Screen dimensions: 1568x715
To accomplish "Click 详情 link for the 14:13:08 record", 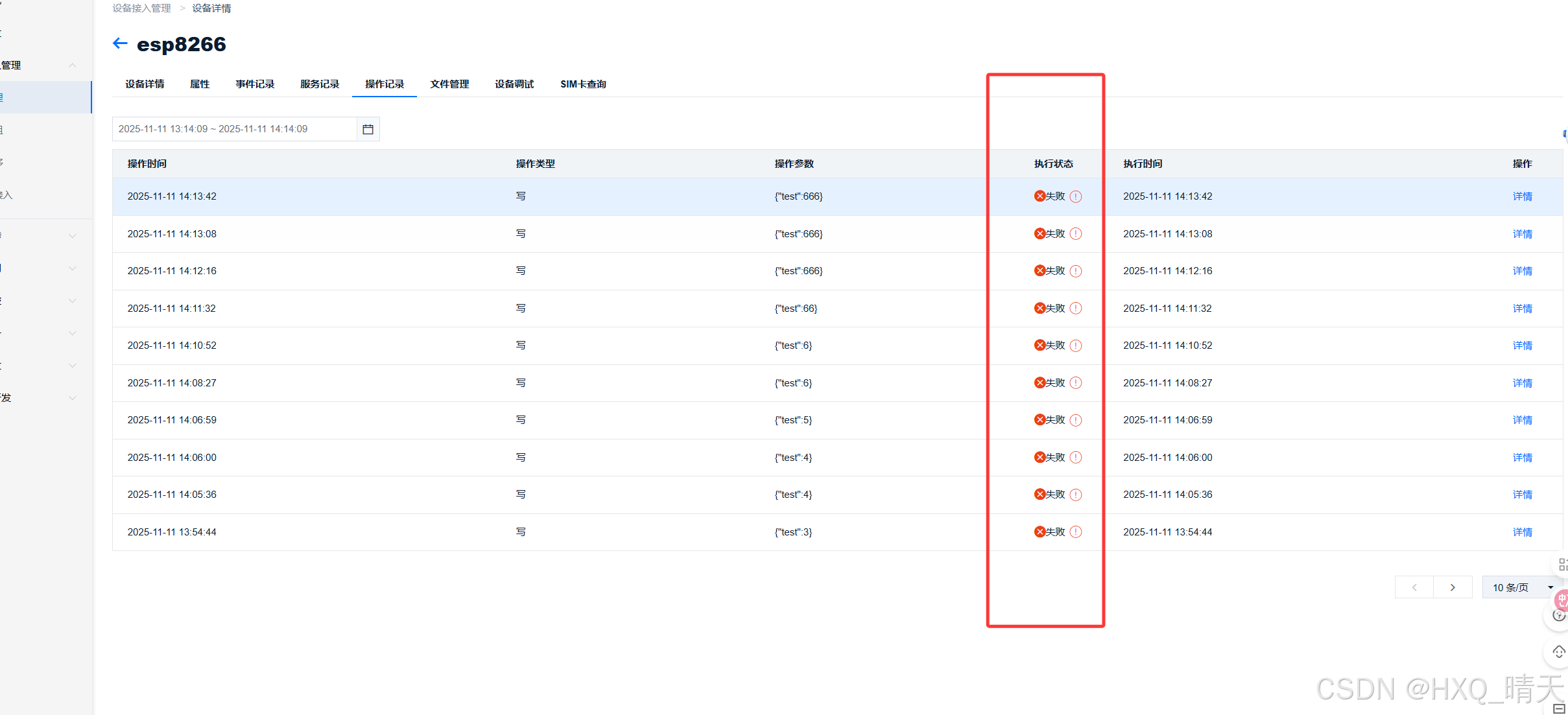I will pos(1522,234).
